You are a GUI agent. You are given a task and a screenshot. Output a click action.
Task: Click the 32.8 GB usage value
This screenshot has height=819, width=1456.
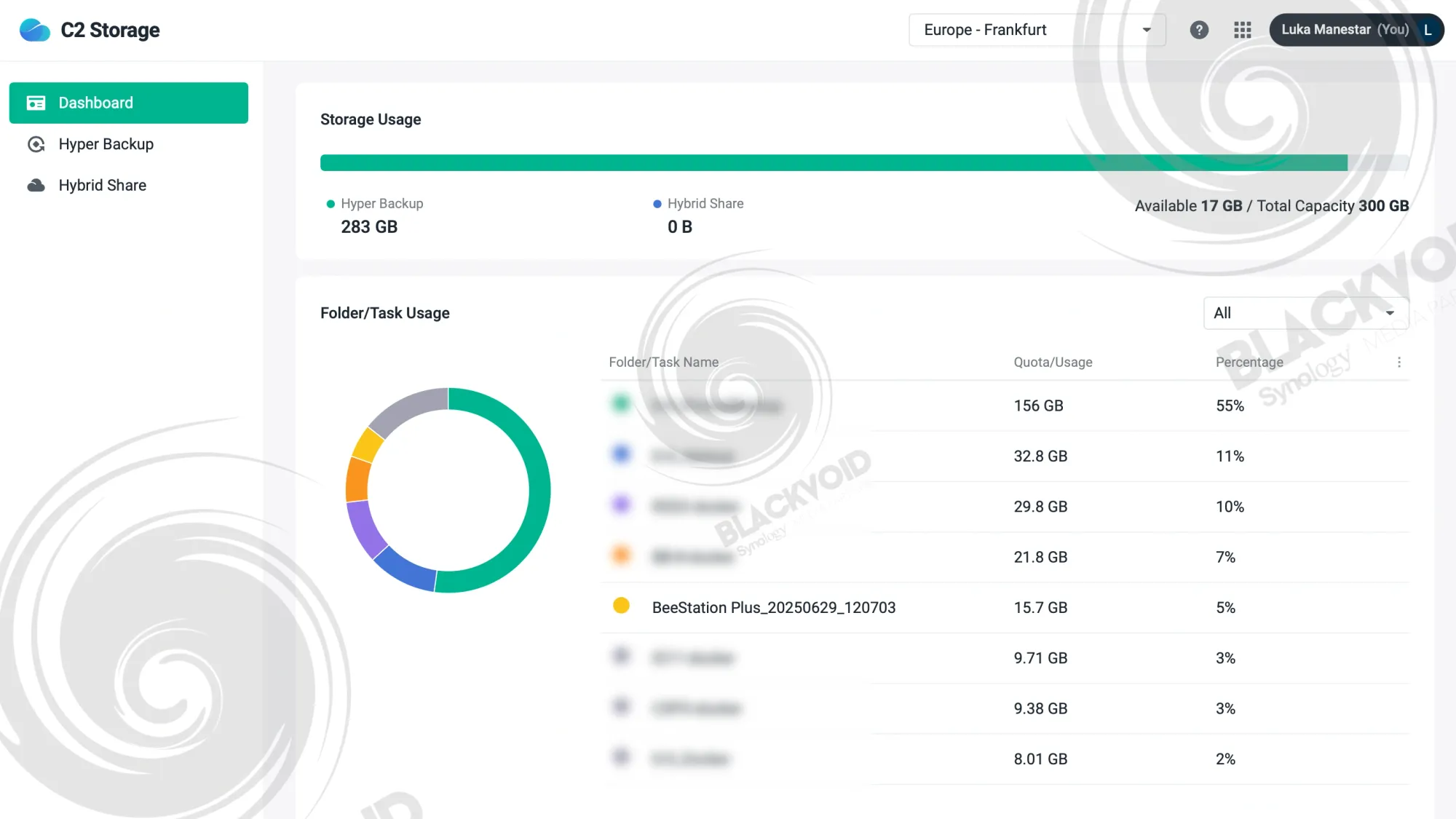pos(1040,456)
